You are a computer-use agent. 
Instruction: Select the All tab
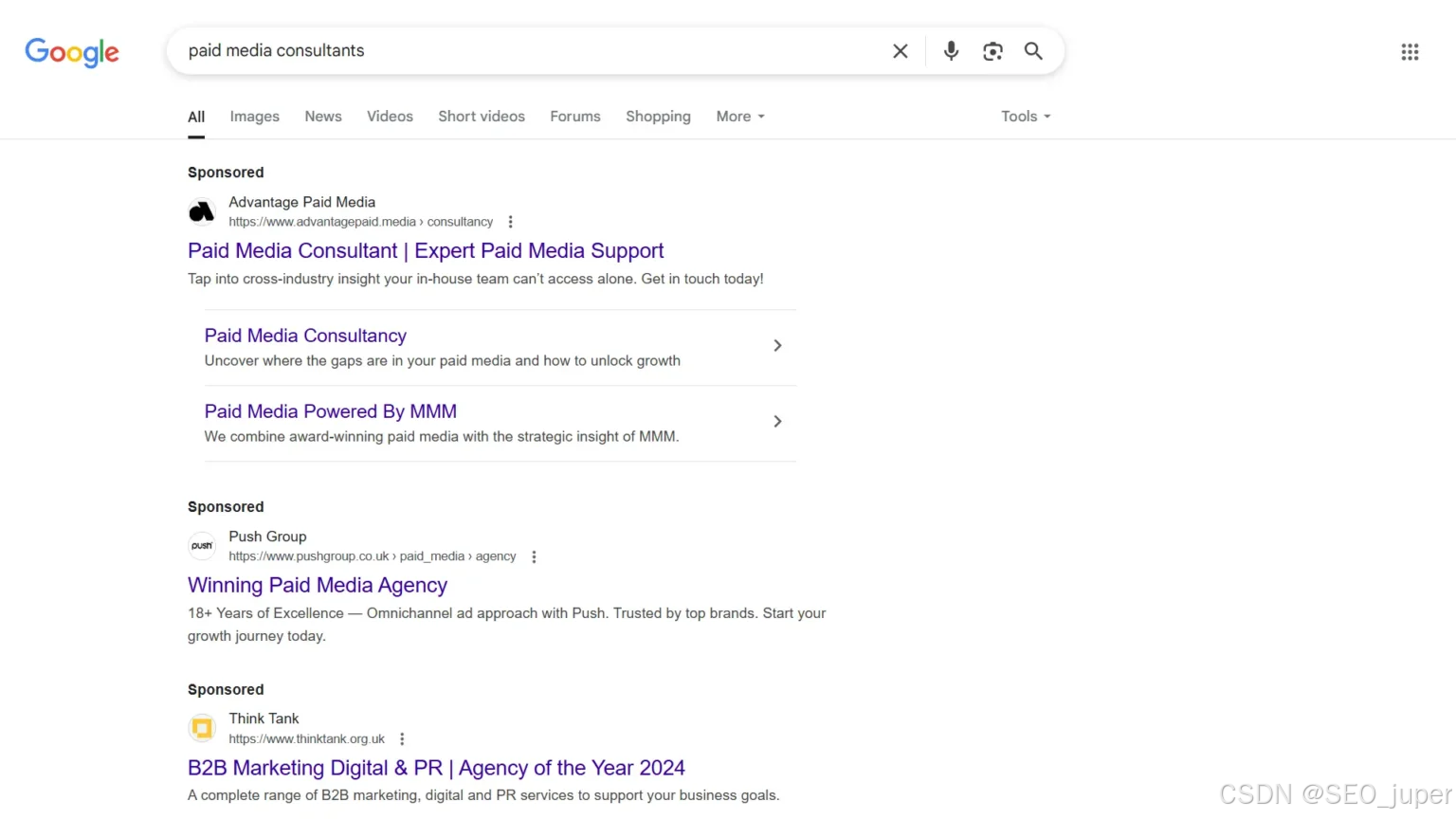[196, 117]
